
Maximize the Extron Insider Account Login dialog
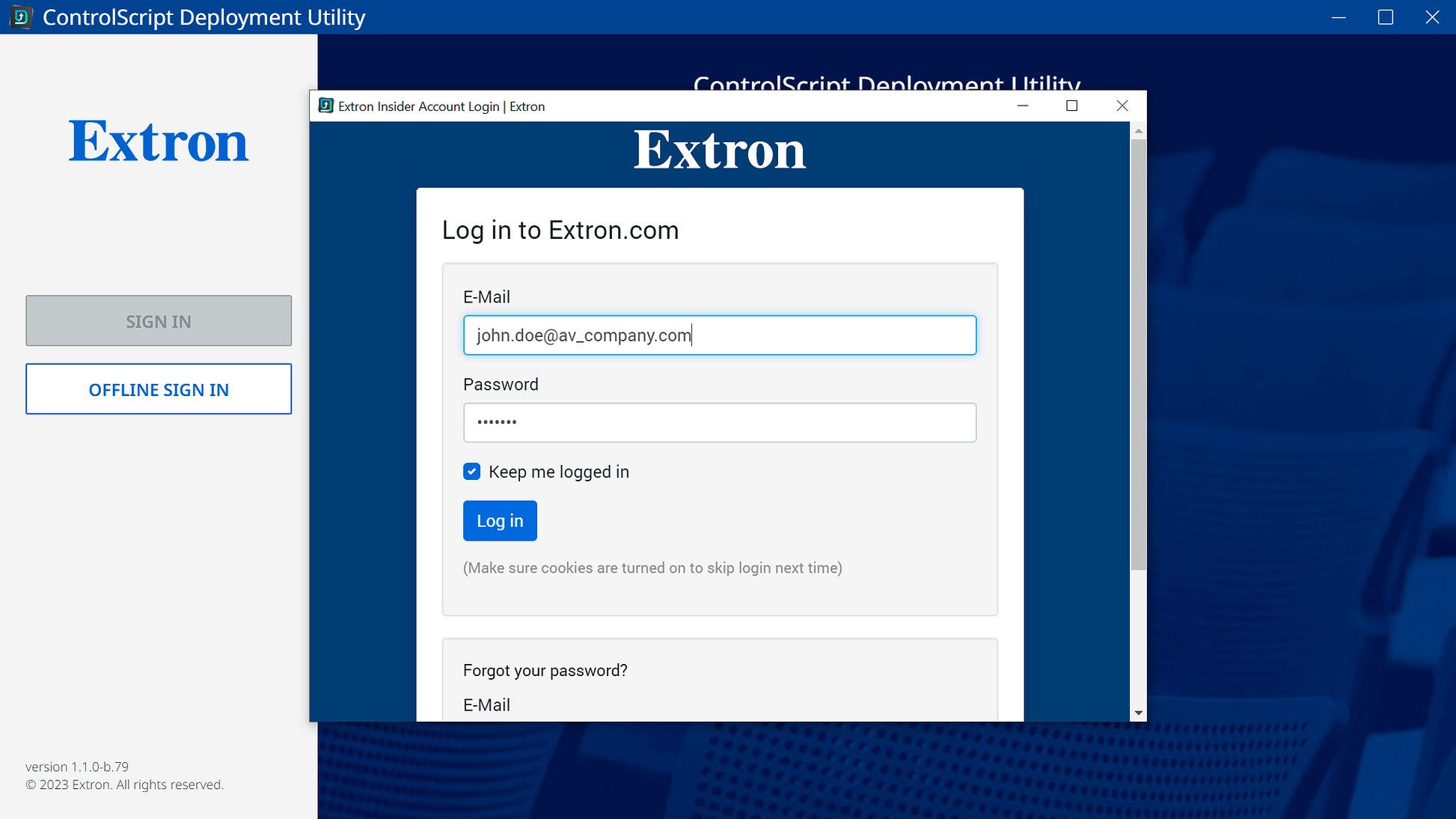tap(1071, 106)
